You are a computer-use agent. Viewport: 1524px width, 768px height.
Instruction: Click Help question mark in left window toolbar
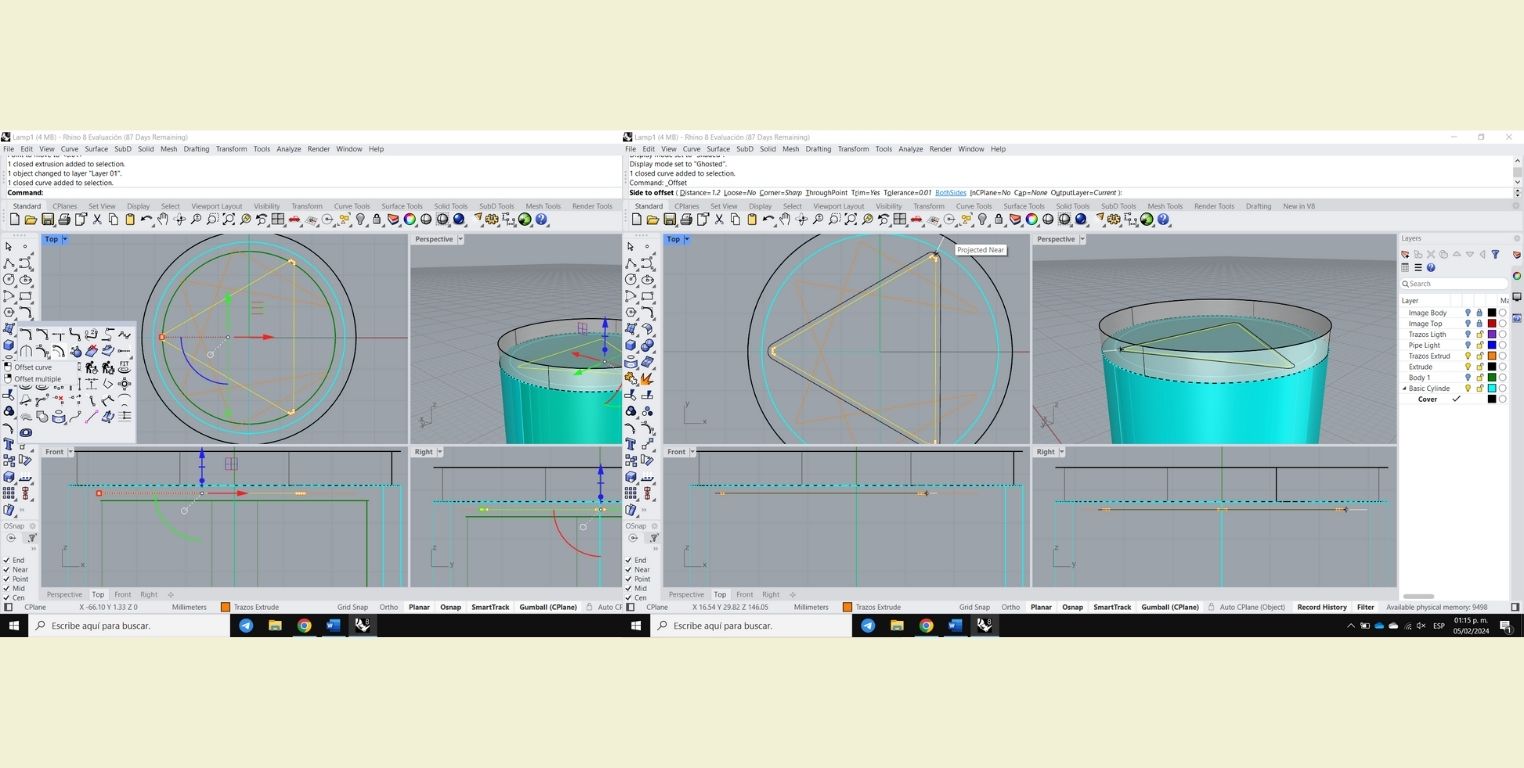coord(541,219)
